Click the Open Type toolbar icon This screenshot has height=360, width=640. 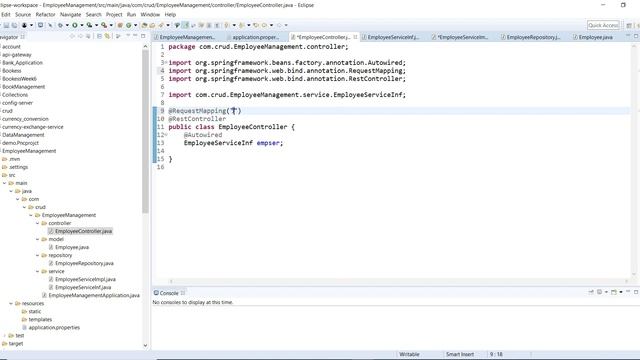(144, 25)
